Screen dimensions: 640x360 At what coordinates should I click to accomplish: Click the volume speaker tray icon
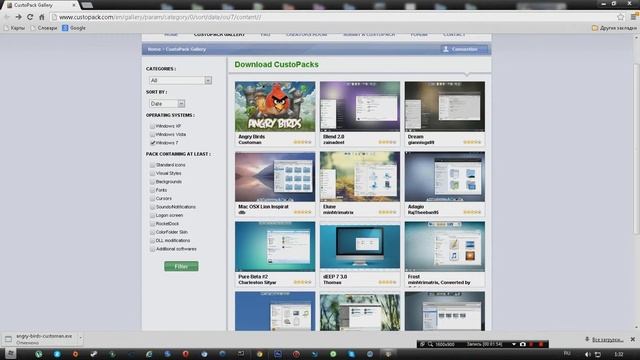[588, 354]
